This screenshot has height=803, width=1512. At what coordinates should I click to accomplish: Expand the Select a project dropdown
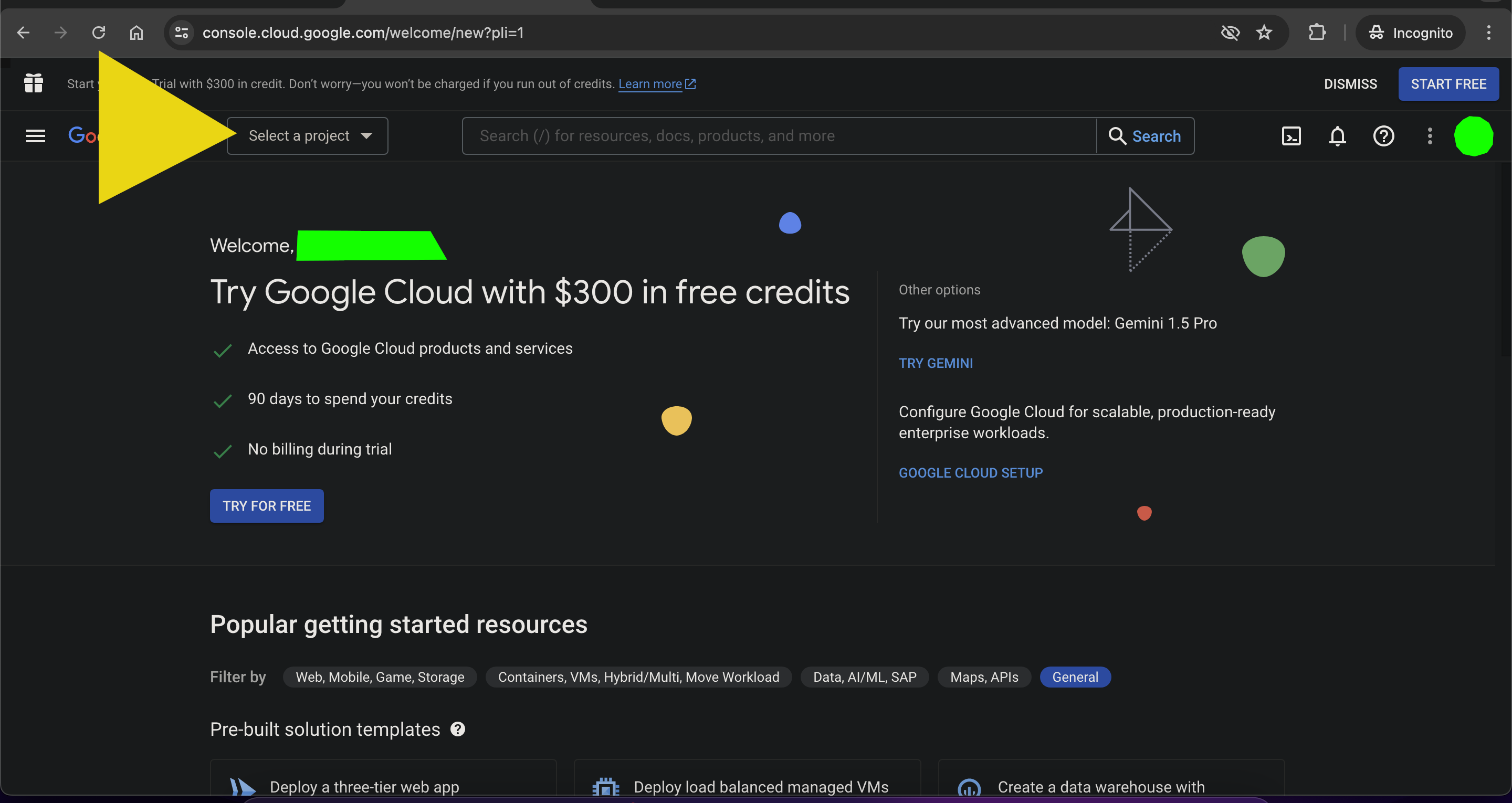coord(308,136)
